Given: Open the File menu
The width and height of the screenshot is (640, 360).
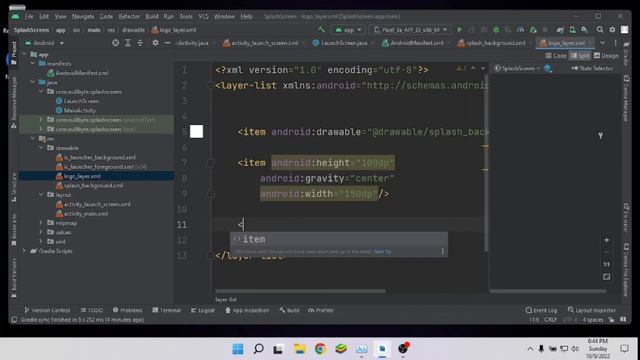Looking at the screenshot, I should pyautogui.click(x=29, y=16).
